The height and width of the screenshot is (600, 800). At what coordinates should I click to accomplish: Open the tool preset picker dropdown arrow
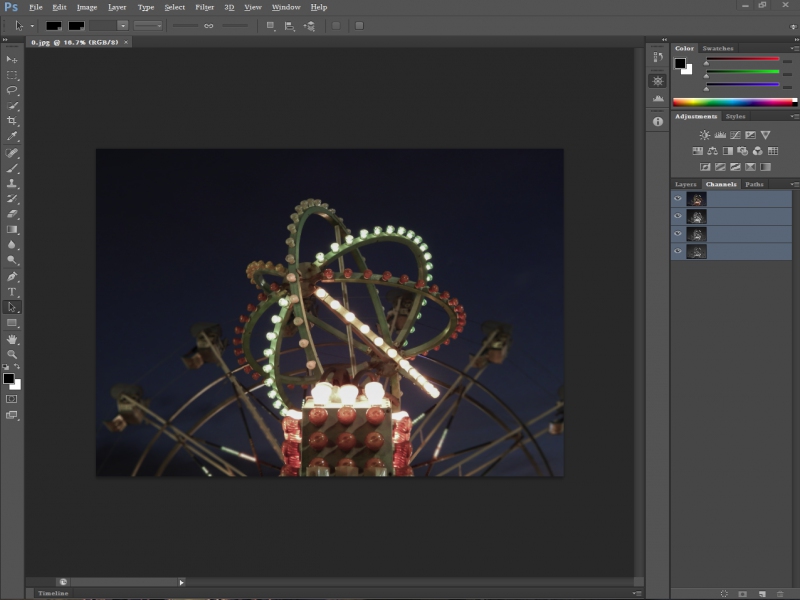tap(32, 25)
